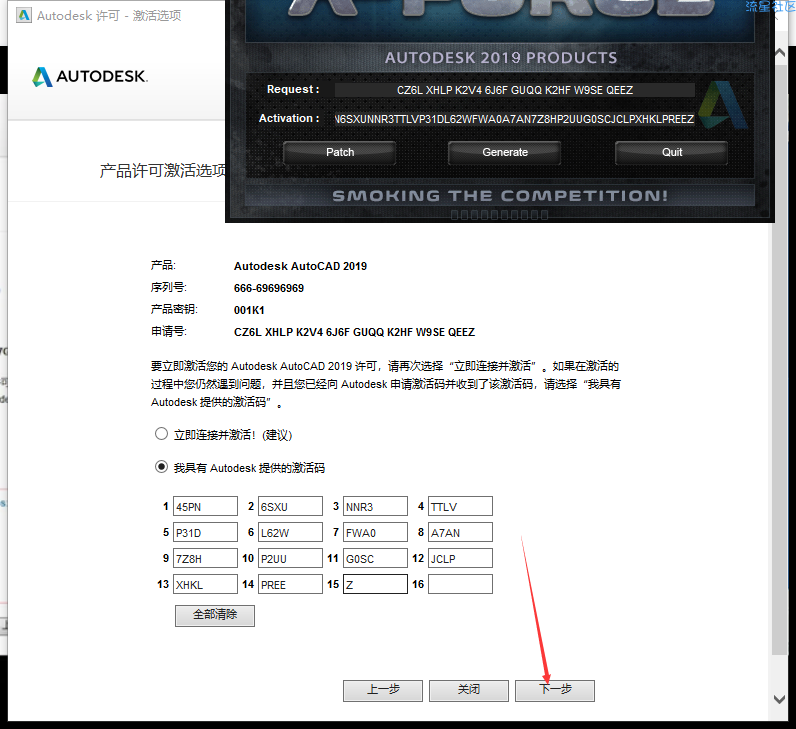This screenshot has height=729, width=796.
Task: Click the serial number 666-69696969
Action: tap(269, 288)
